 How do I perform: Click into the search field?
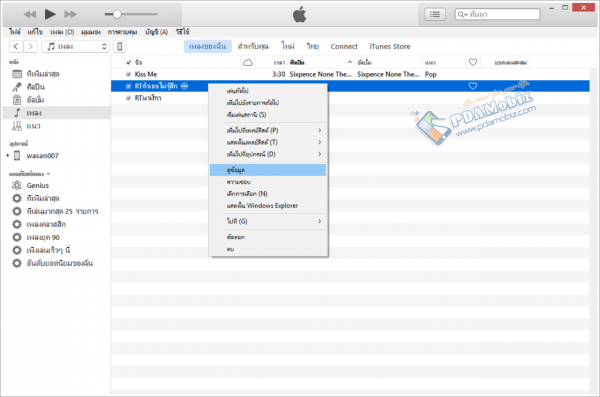pos(497,14)
